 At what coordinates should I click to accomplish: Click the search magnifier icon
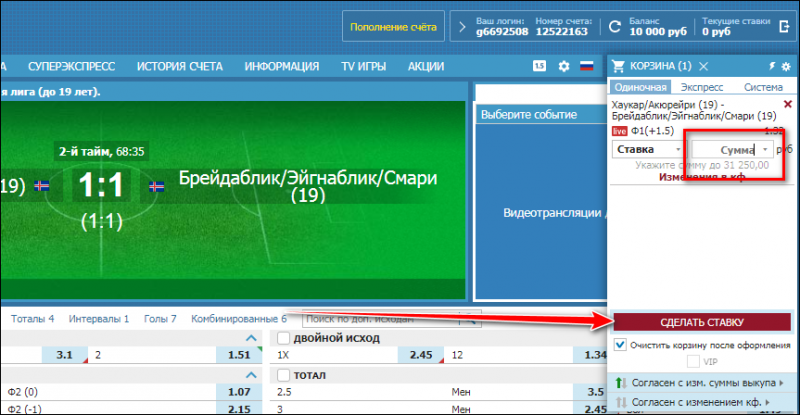tap(470, 320)
